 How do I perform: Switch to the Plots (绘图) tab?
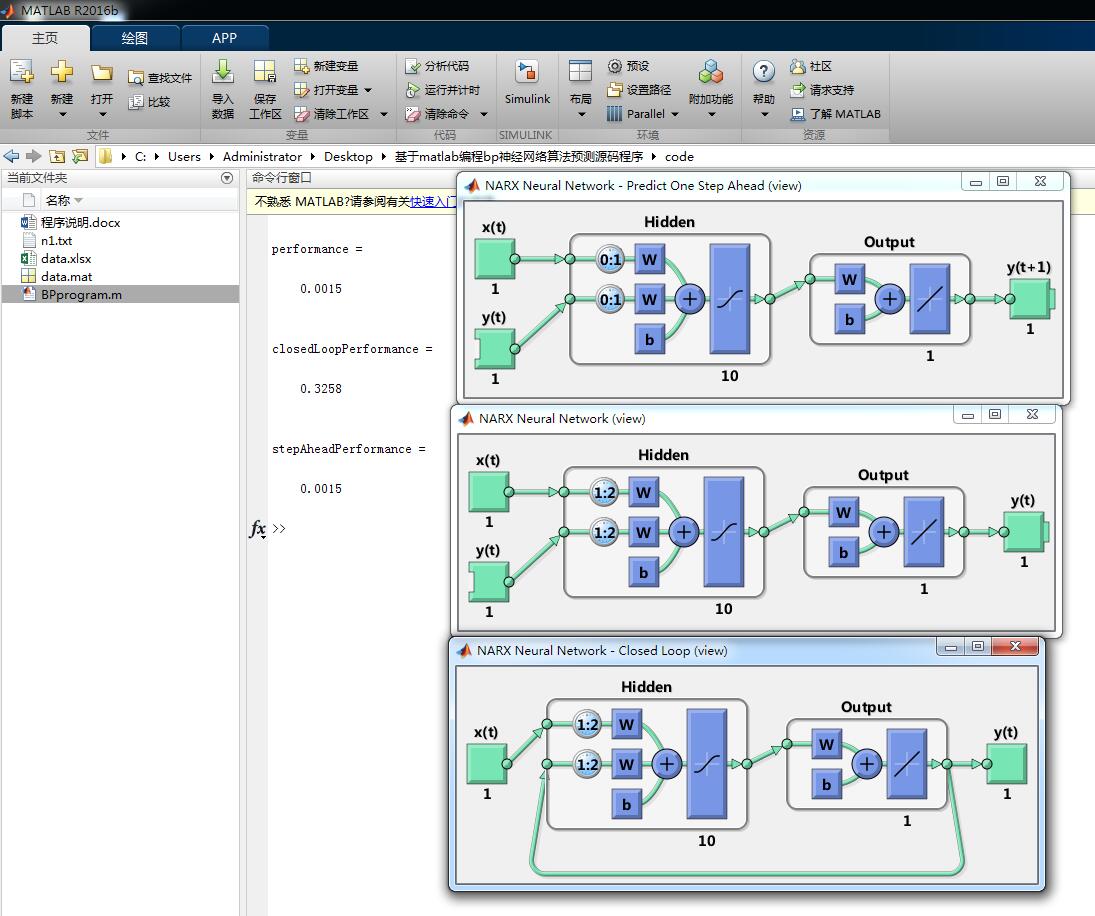tap(135, 38)
